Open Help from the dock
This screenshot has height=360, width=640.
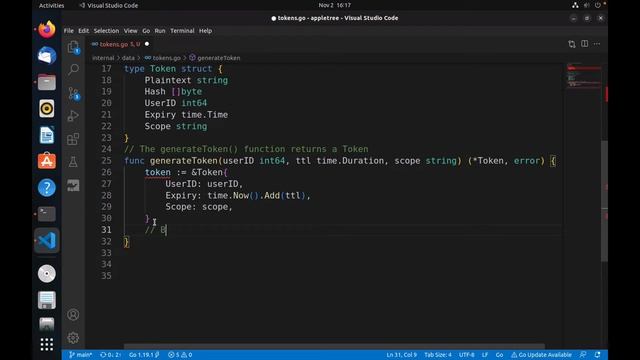coord(47,187)
